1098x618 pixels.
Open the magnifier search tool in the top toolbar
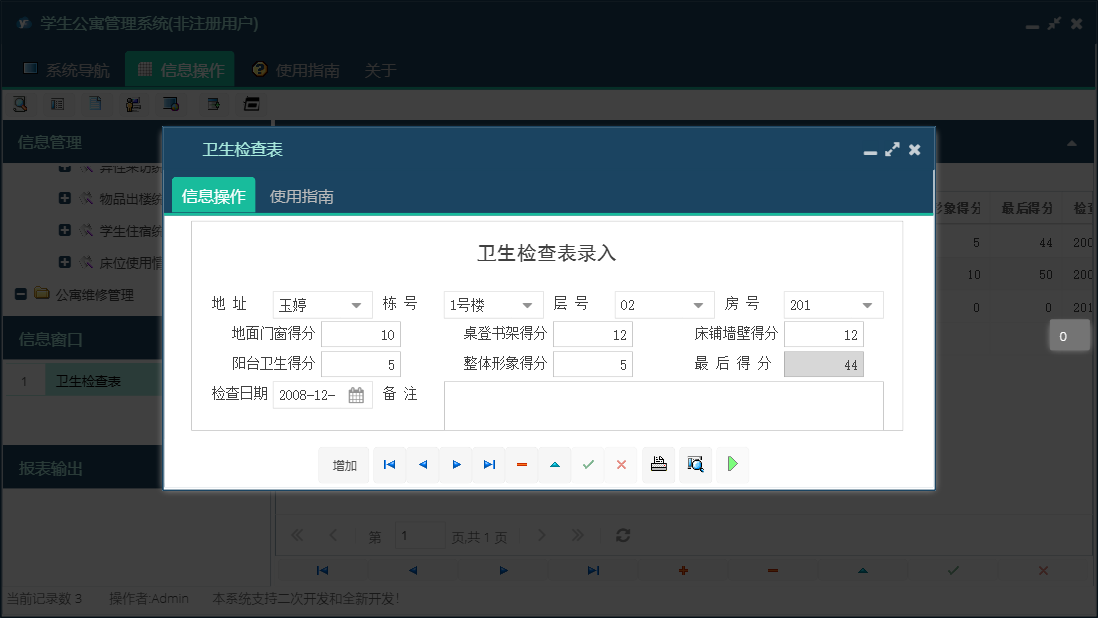(x=20, y=103)
